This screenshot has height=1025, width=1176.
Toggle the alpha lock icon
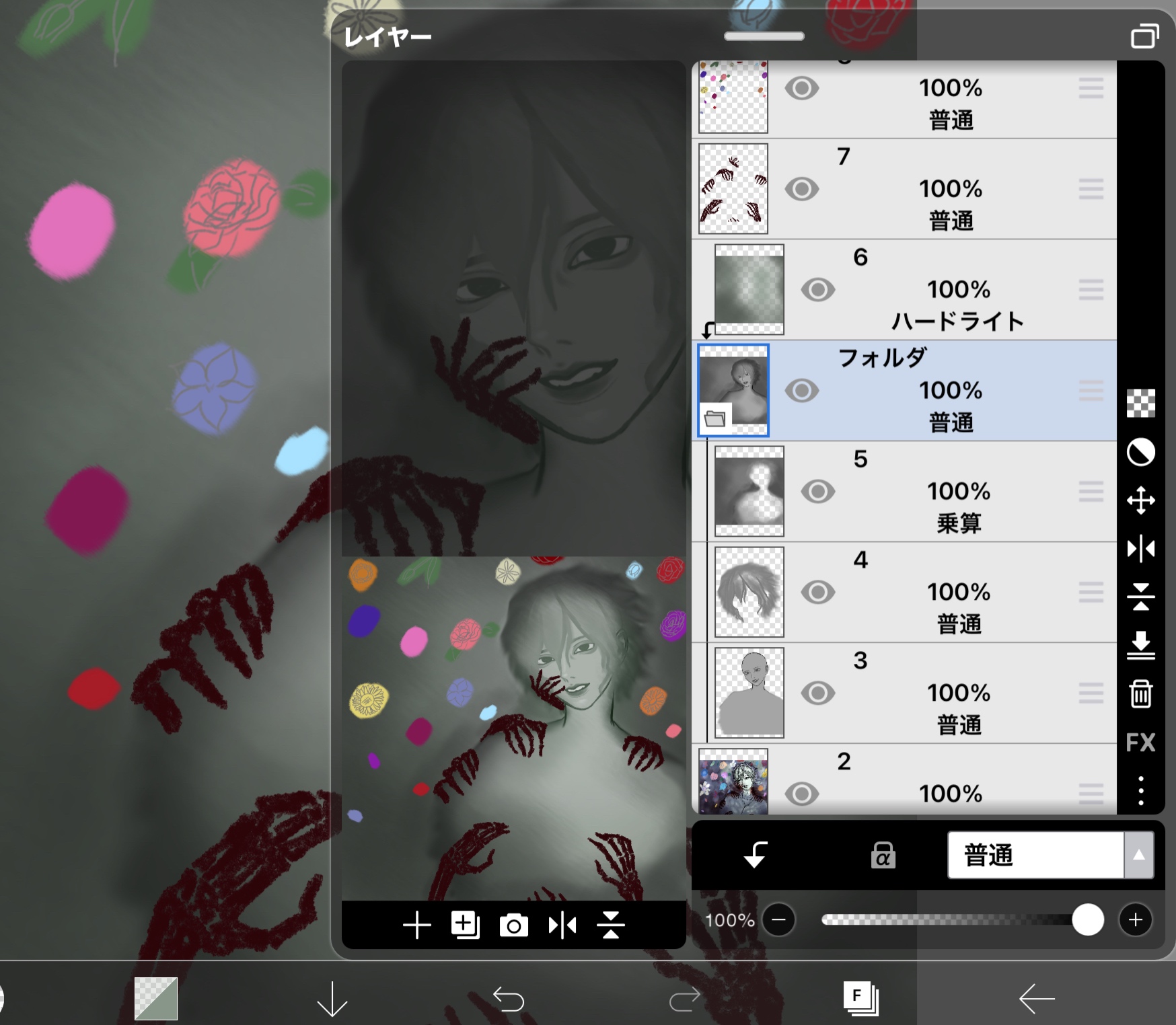click(883, 856)
